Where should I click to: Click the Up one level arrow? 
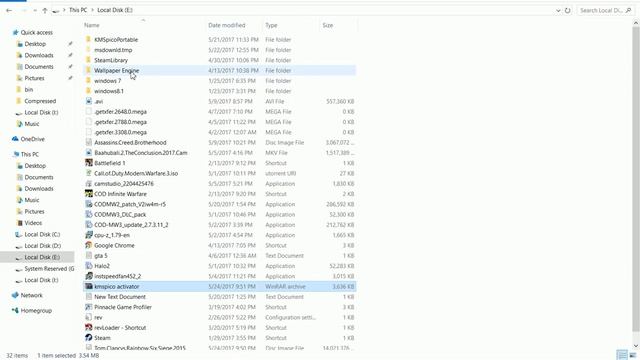pyautogui.click(x=45, y=10)
